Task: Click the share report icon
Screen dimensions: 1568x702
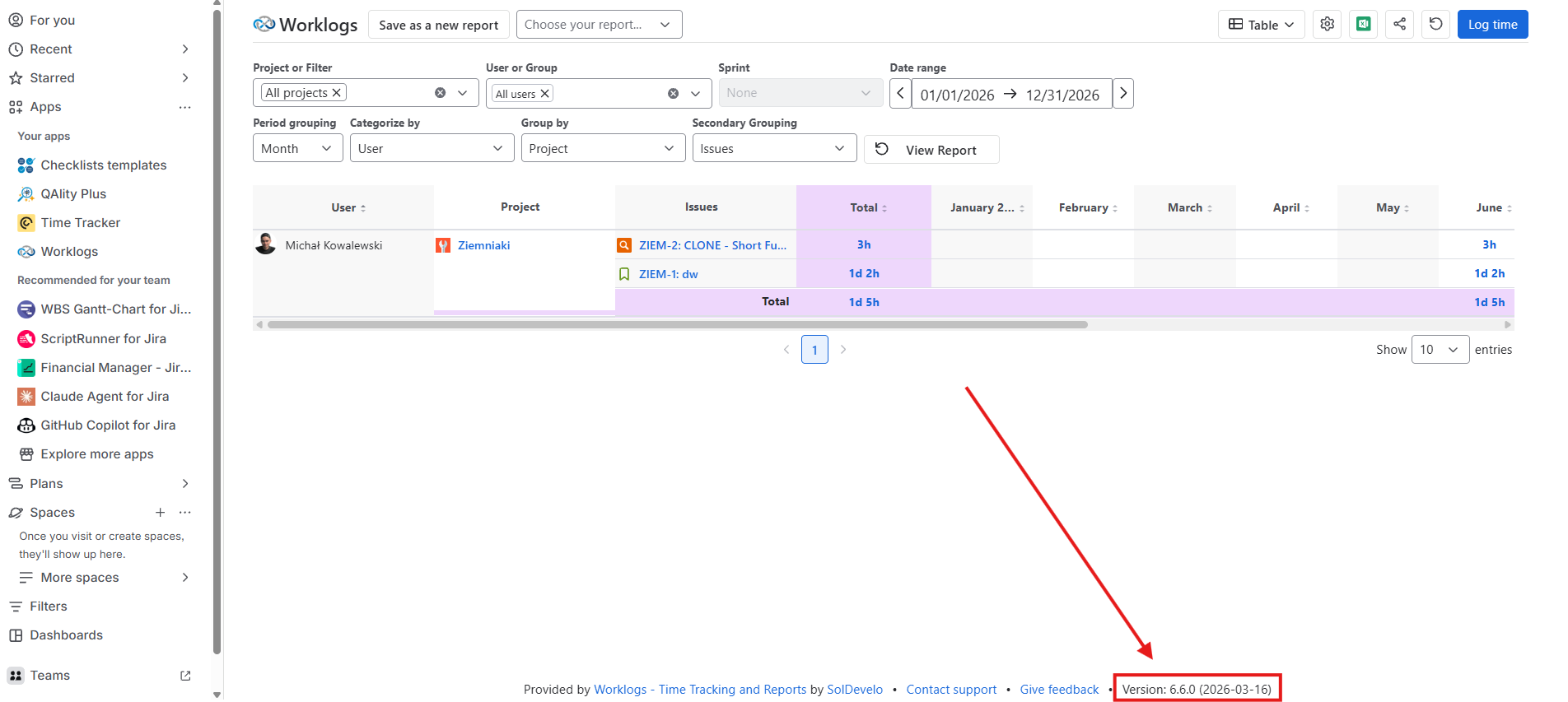Action: 1400,25
